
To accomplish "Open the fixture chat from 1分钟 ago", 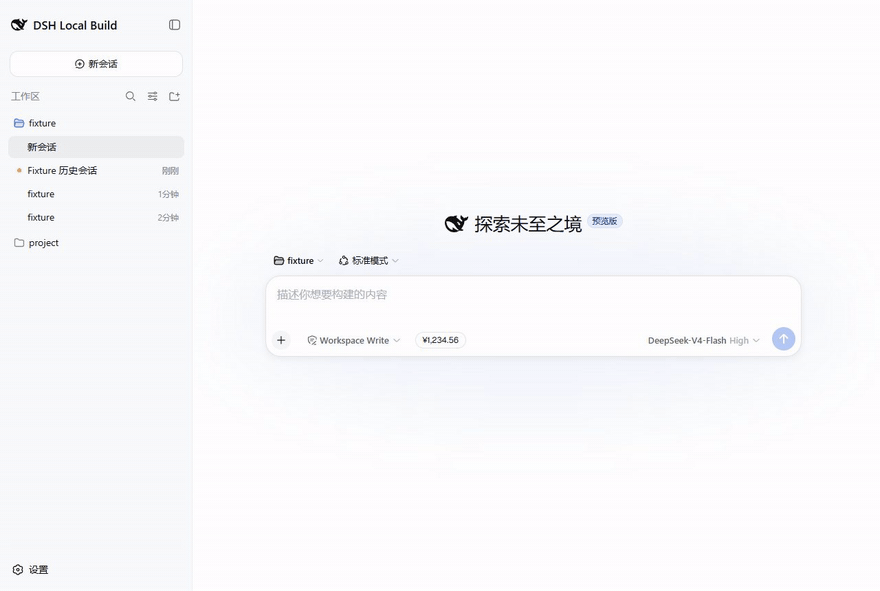I will [x=96, y=194].
